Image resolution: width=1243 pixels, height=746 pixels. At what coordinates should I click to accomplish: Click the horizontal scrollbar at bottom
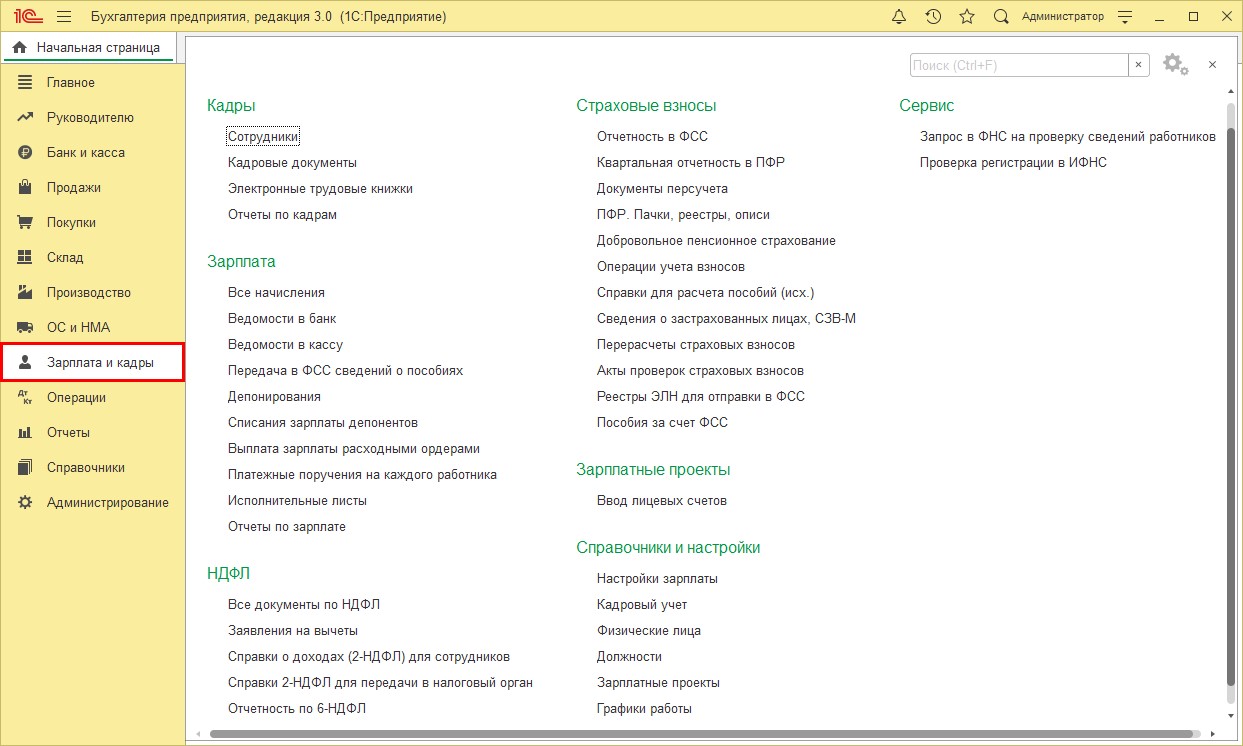coord(700,734)
